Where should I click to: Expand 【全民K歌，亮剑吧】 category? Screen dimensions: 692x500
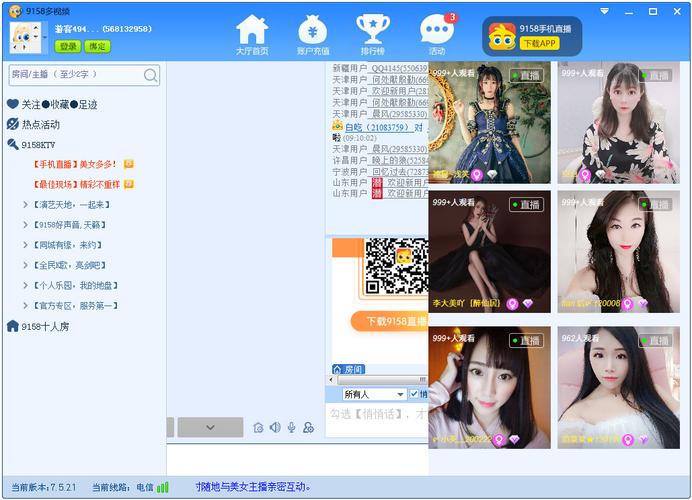[x=25, y=265]
